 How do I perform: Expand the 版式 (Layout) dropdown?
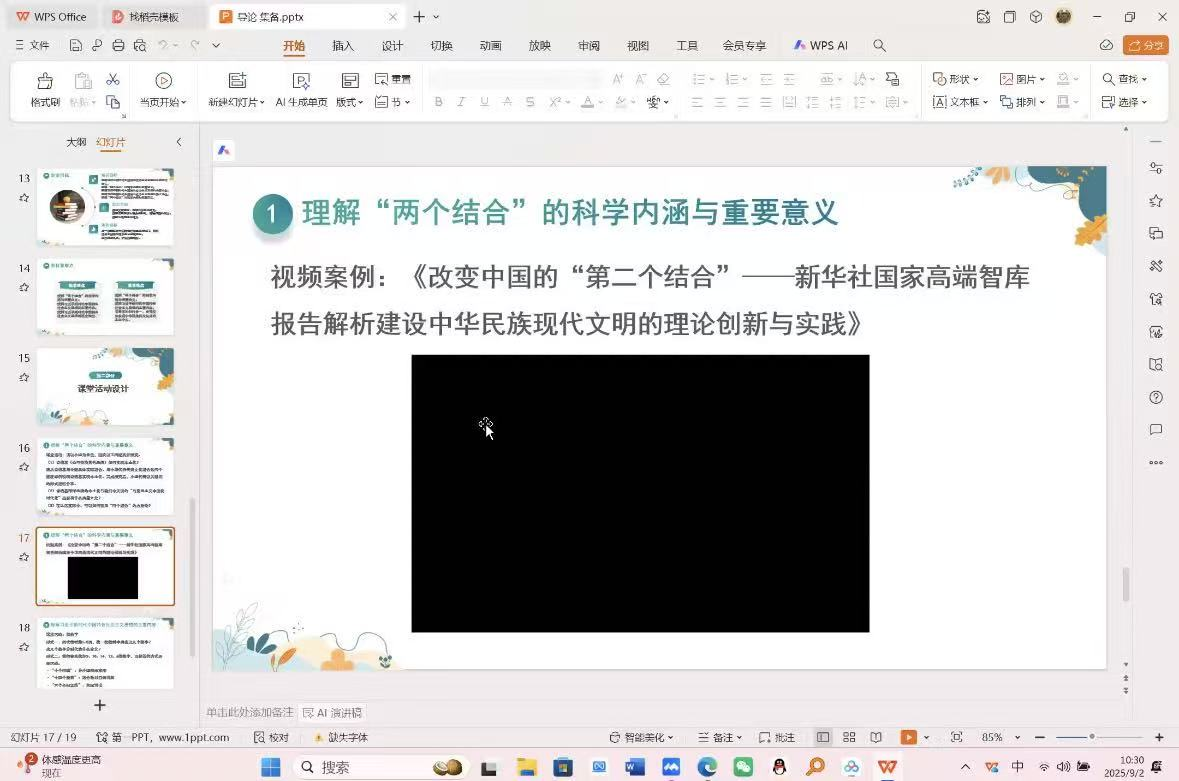click(x=349, y=102)
